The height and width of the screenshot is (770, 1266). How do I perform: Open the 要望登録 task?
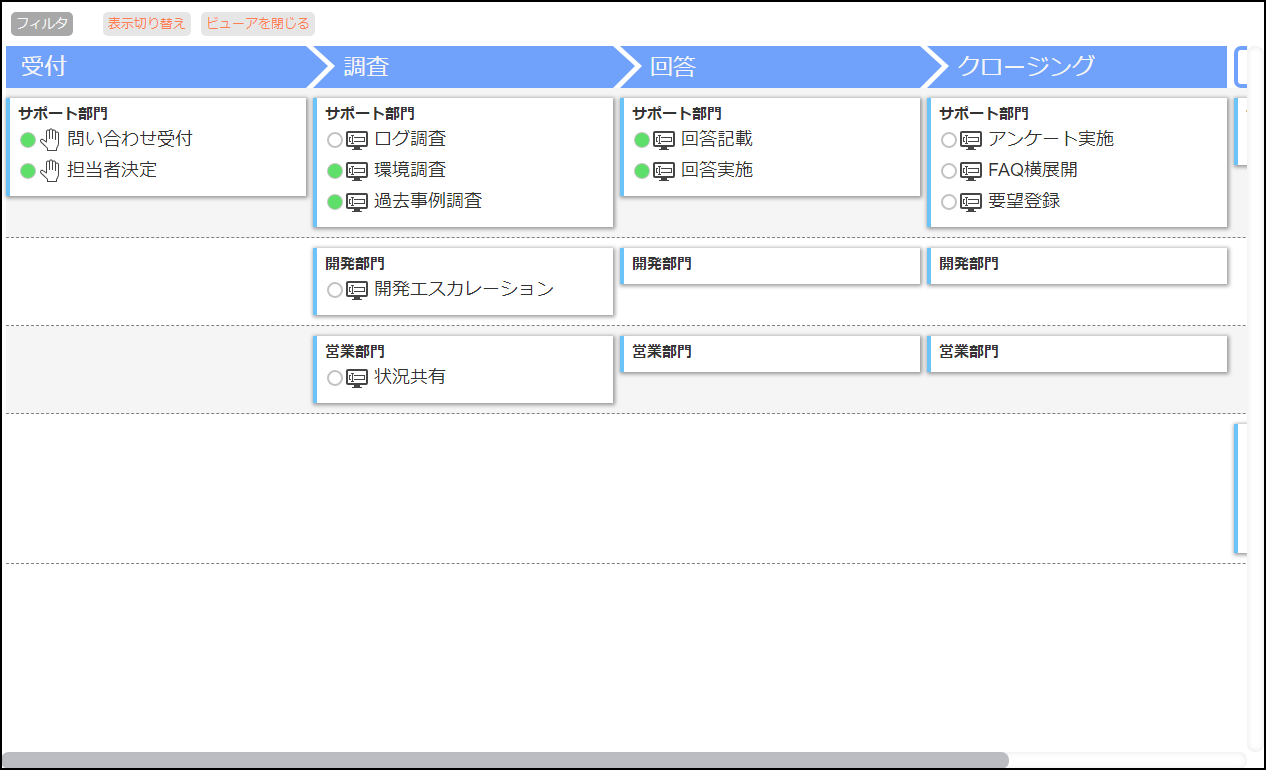1024,201
